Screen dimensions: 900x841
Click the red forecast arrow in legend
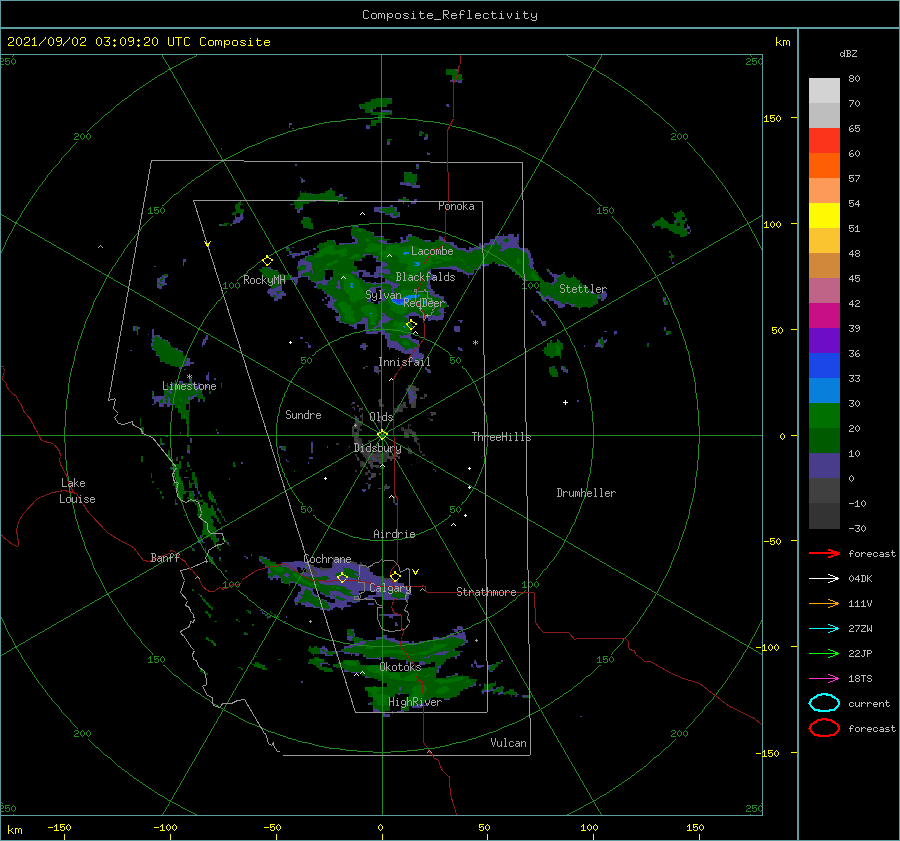(824, 553)
